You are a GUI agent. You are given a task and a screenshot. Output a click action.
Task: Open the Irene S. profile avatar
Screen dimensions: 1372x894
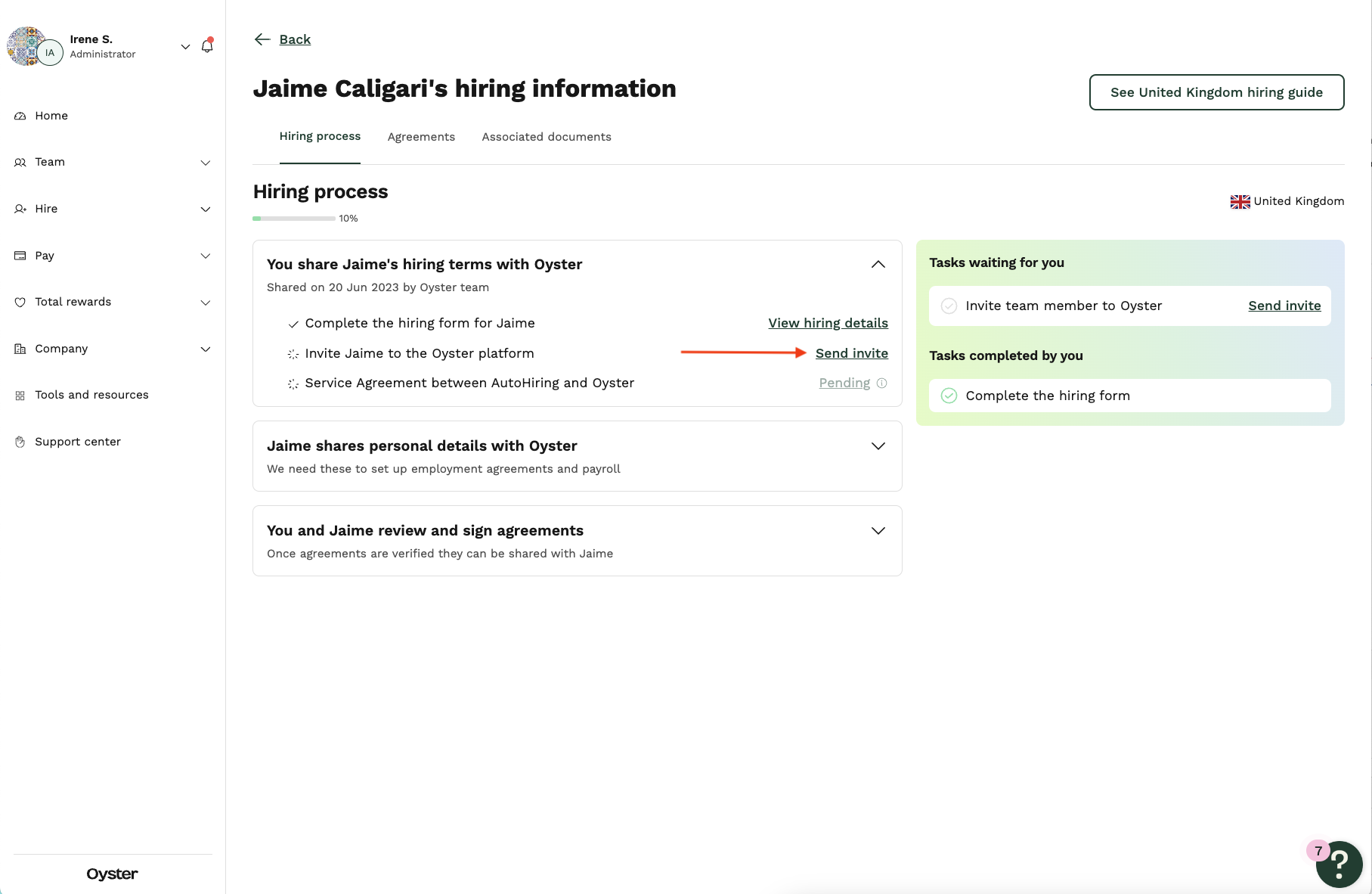[34, 47]
